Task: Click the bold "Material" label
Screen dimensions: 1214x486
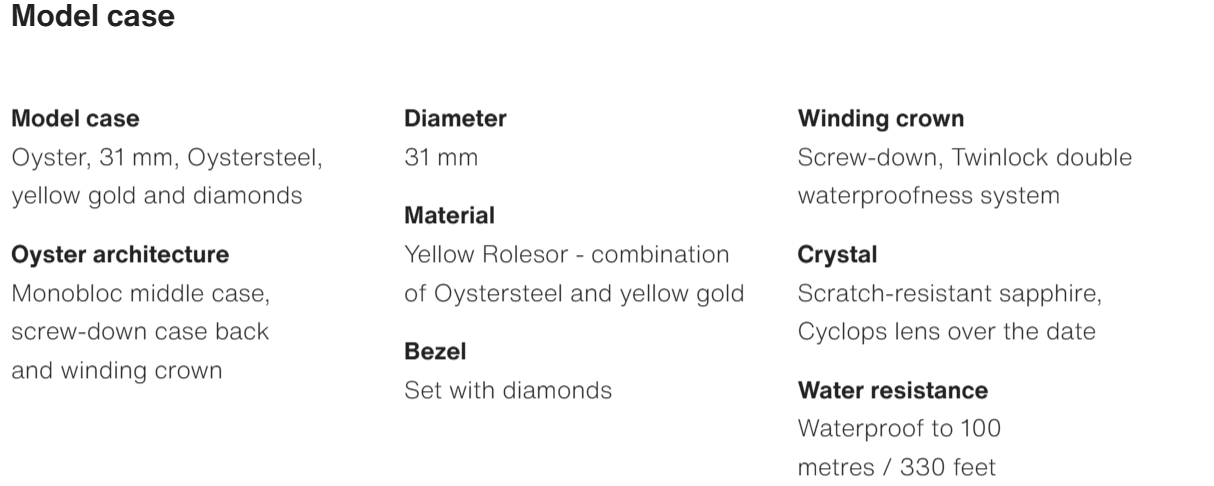Action: (x=449, y=216)
